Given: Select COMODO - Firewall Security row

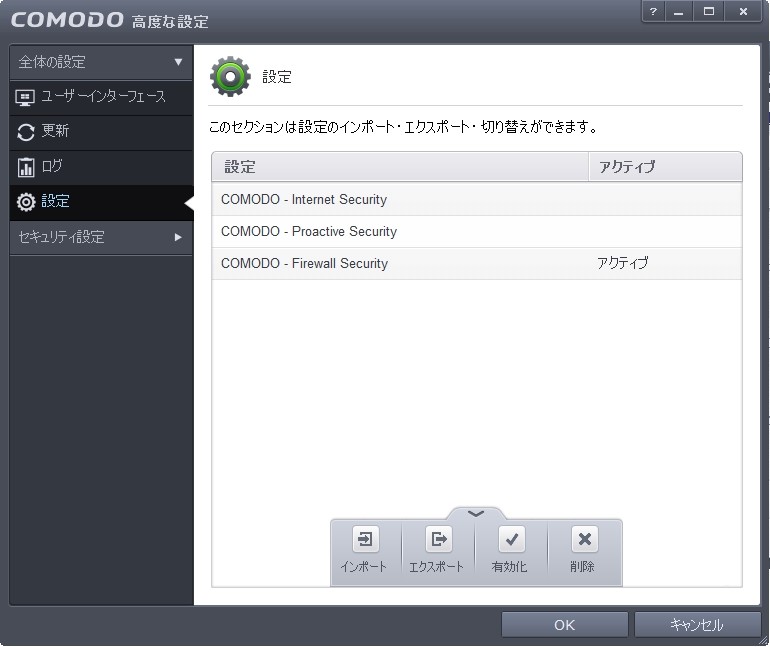Looking at the screenshot, I should point(476,263).
